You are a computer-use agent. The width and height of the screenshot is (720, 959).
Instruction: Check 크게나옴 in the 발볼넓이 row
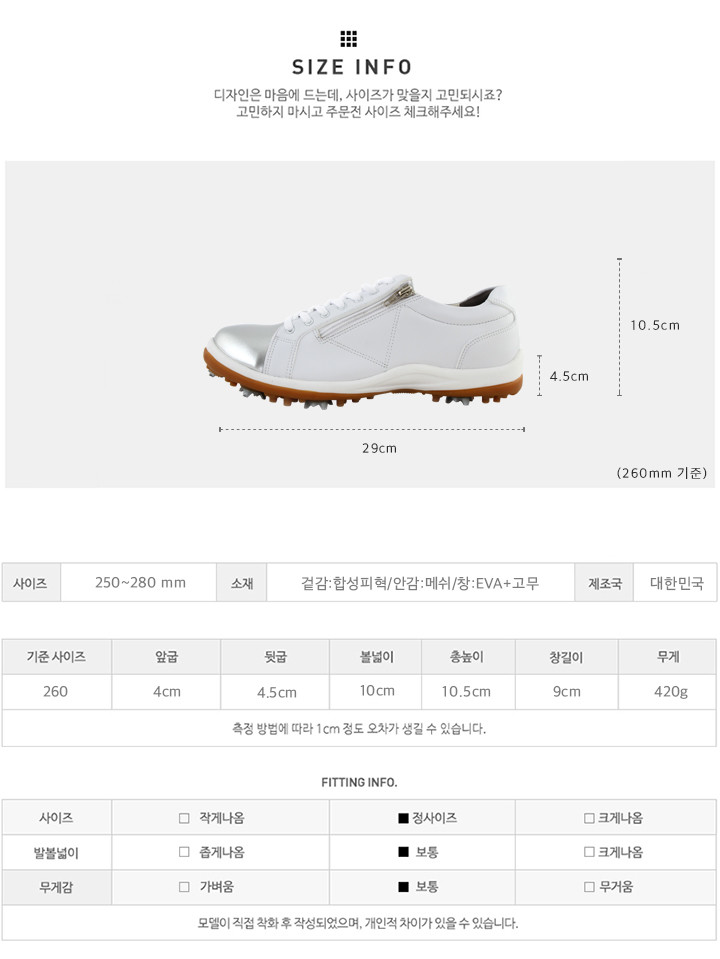click(x=589, y=852)
